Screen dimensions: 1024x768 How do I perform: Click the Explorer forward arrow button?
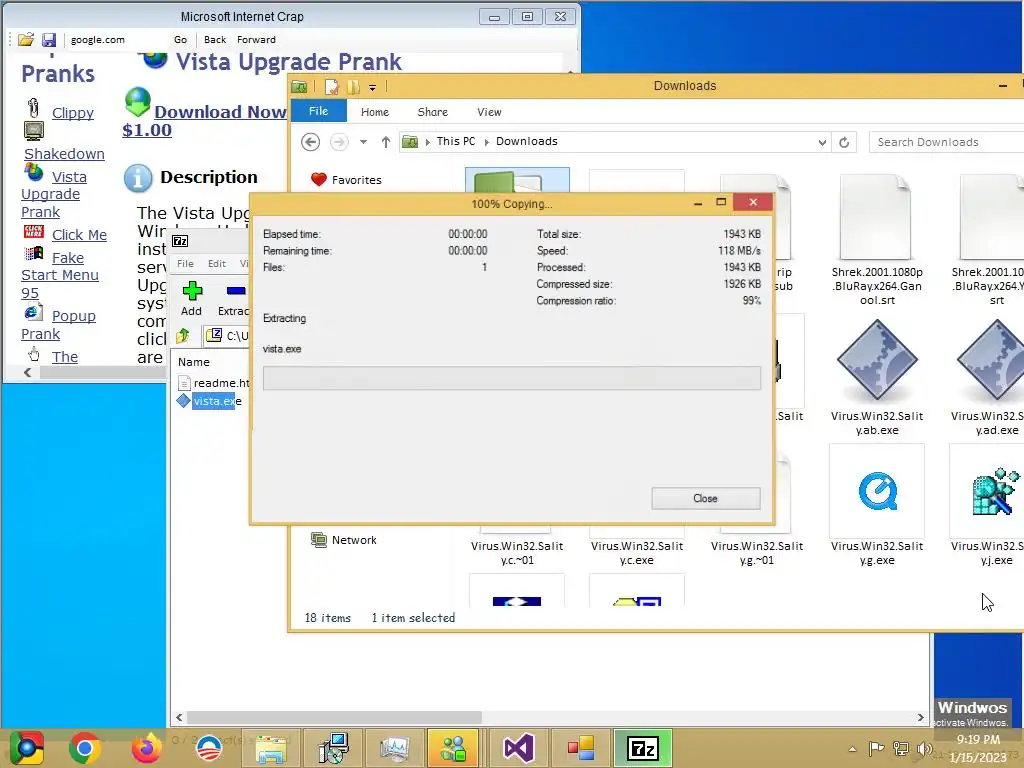(339, 142)
